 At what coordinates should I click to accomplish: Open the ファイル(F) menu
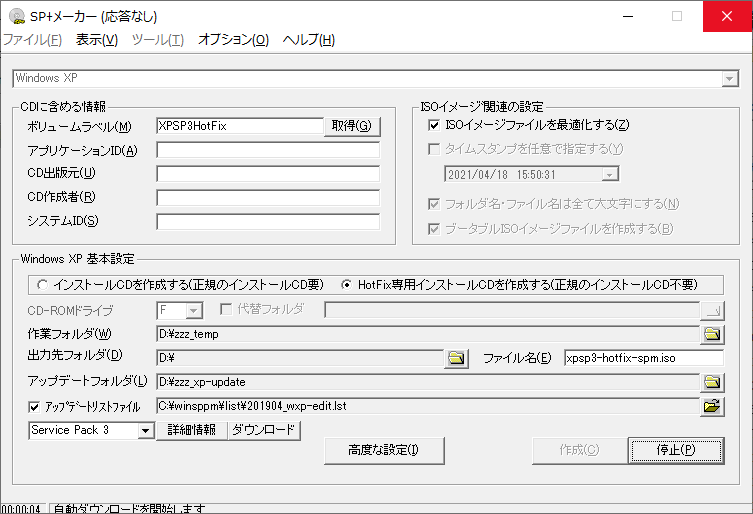click(x=33, y=39)
